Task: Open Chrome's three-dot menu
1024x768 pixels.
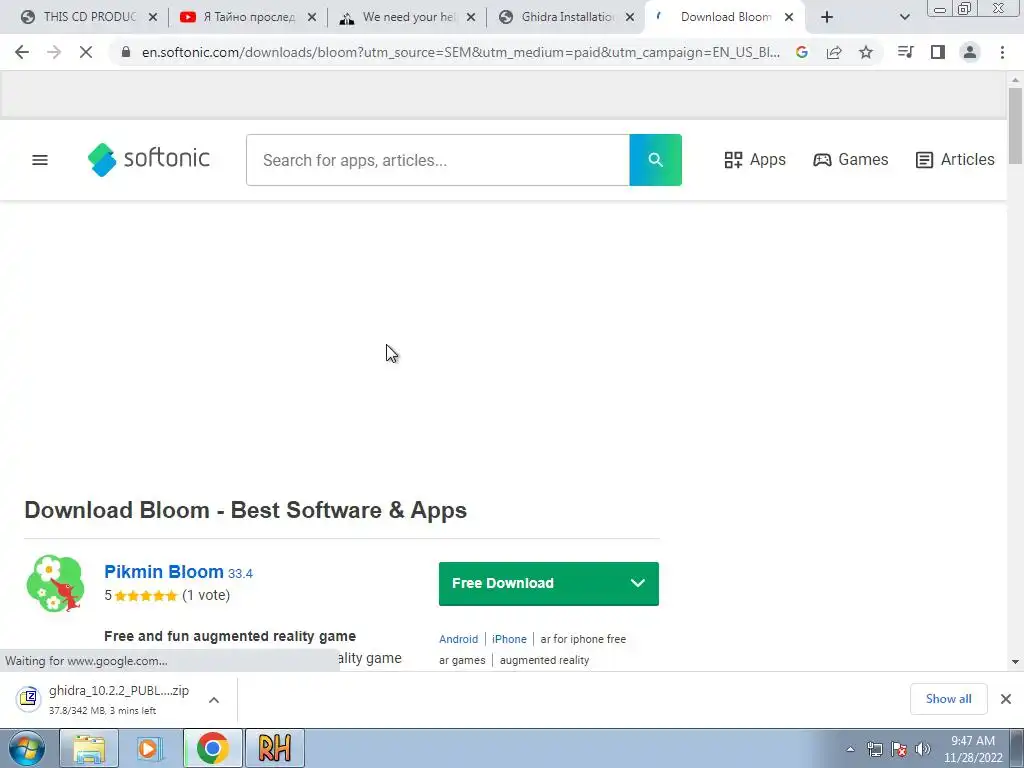Action: [x=1002, y=52]
